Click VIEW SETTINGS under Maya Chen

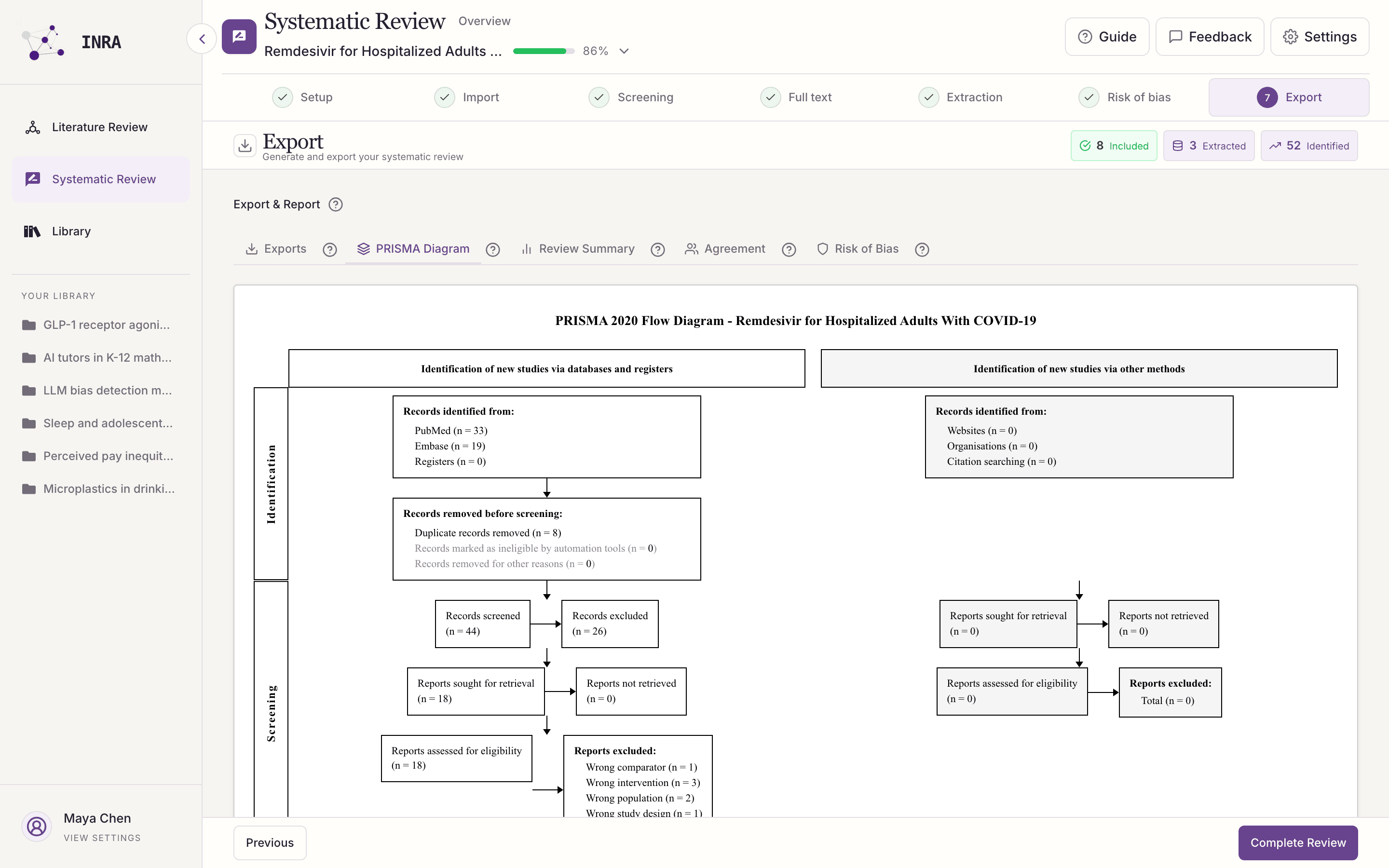(x=102, y=838)
